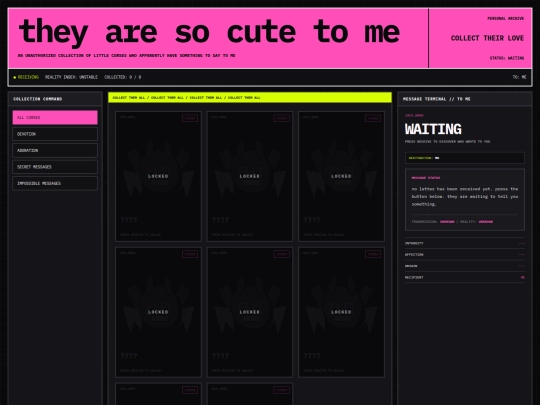Click the Locked badge on the third-row second card

(x=281, y=390)
